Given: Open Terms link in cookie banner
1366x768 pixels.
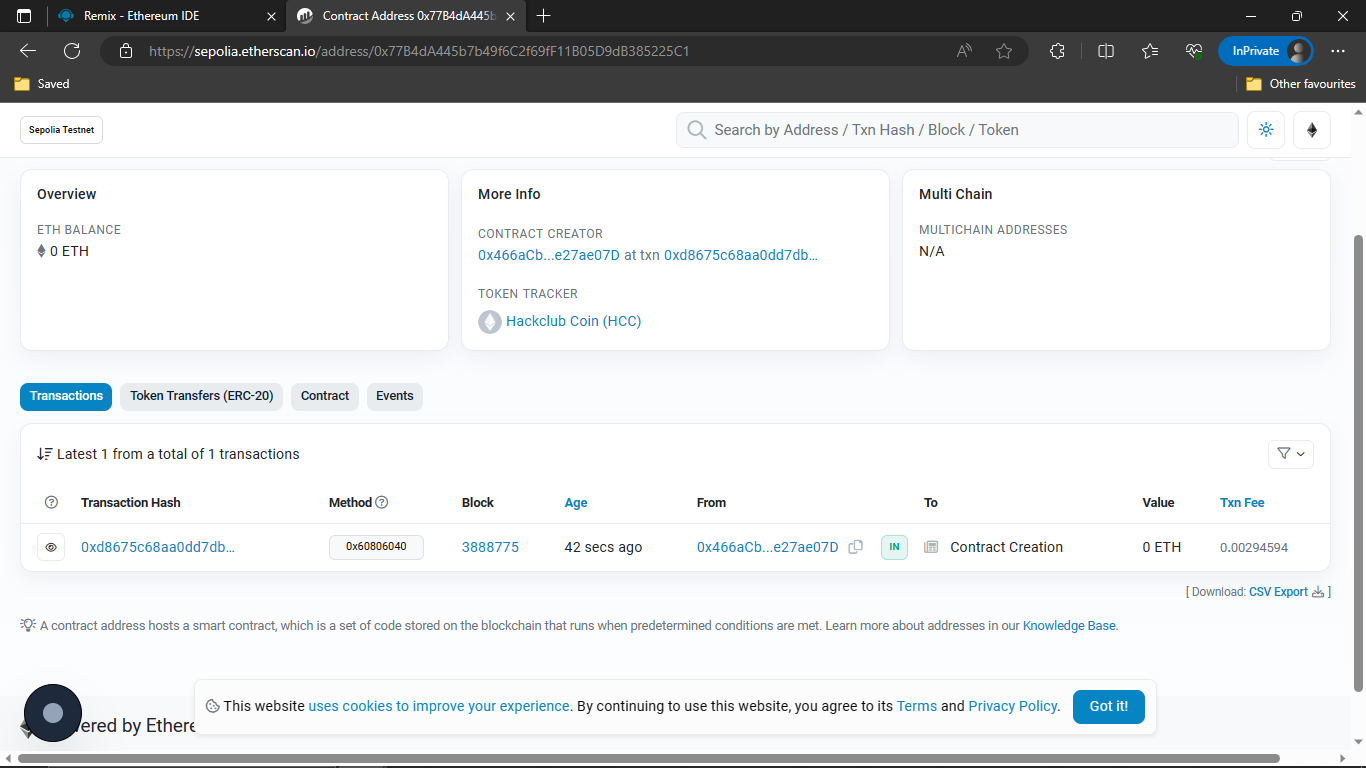Looking at the screenshot, I should pos(917,706).
